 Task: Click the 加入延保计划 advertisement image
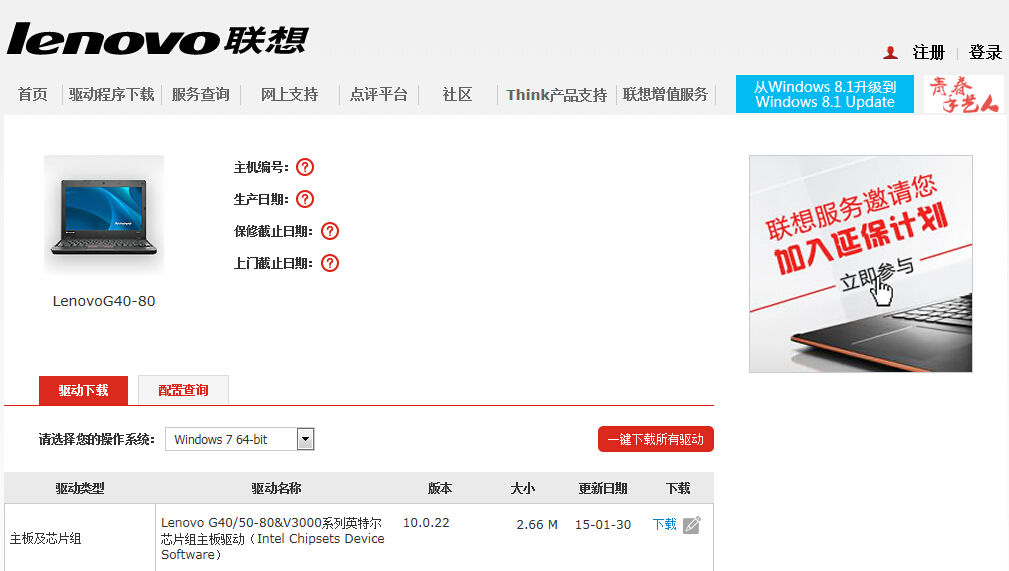pyautogui.click(x=861, y=264)
